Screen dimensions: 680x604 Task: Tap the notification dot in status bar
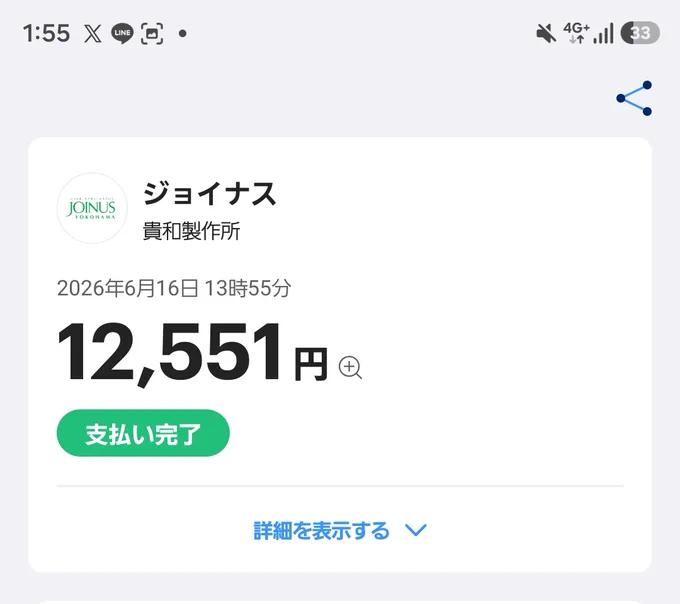(x=183, y=33)
